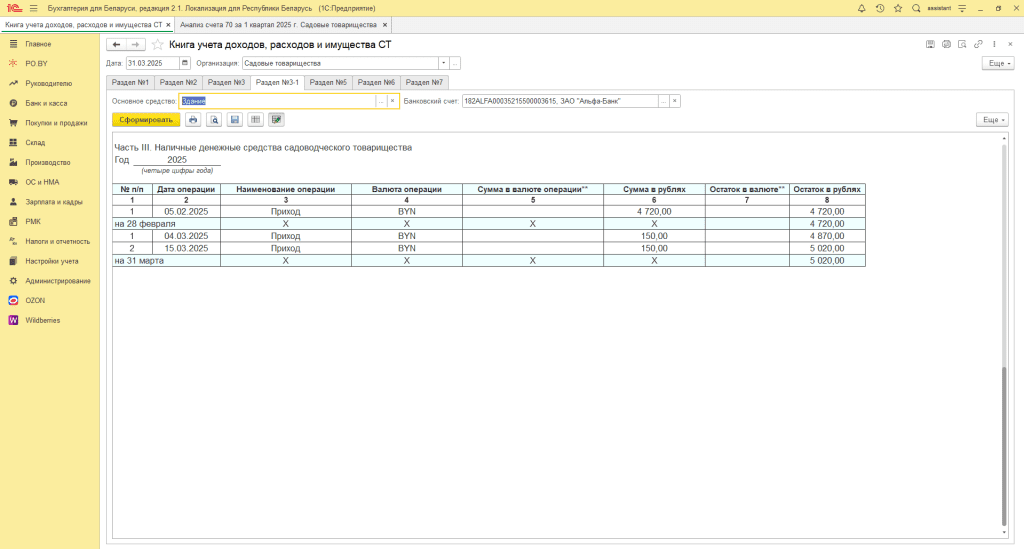The height and width of the screenshot is (549, 1024).
Task: Open the calendar picker for date
Action: [185, 63]
